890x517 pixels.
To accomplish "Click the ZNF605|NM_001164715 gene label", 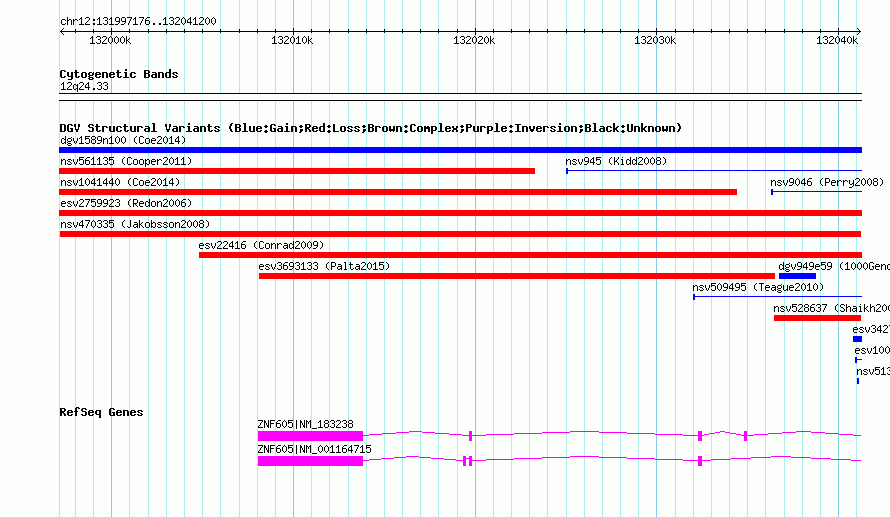I will pyautogui.click(x=314, y=449).
